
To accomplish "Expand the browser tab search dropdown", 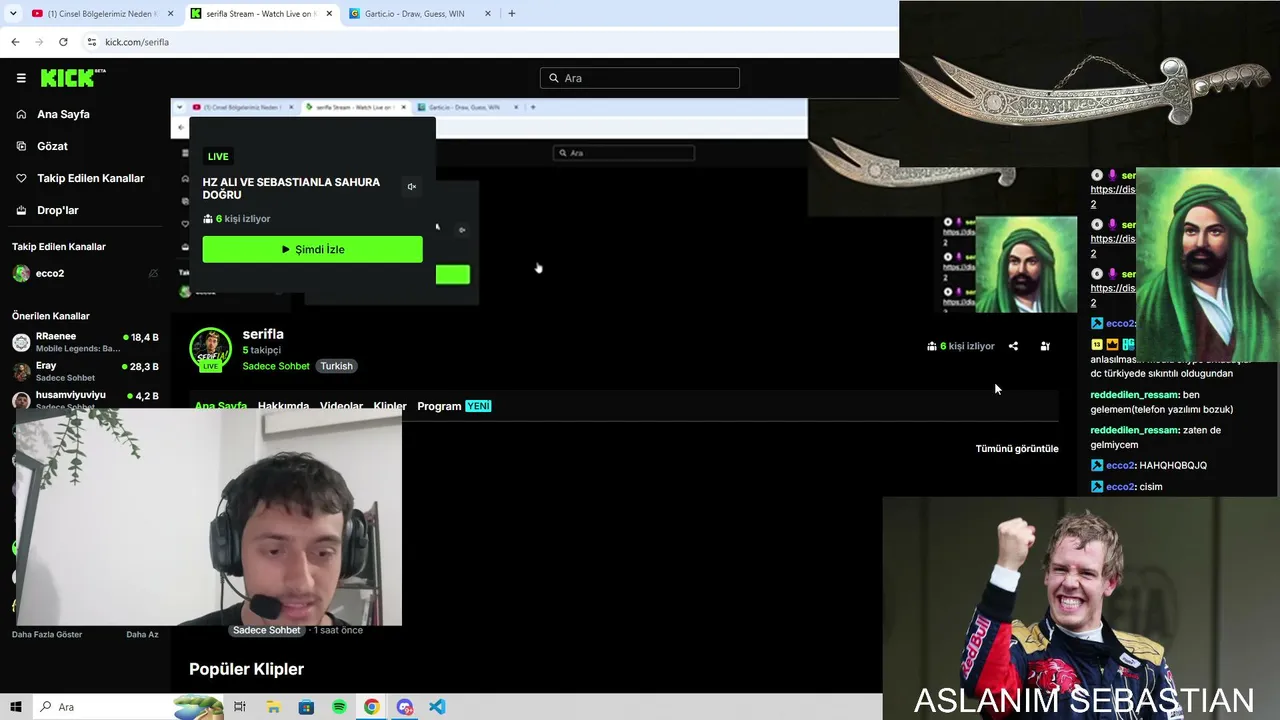I will click(13, 14).
